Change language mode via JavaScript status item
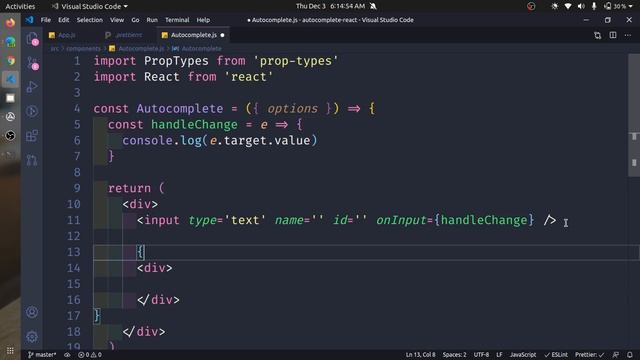The image size is (640, 360). pos(523,355)
